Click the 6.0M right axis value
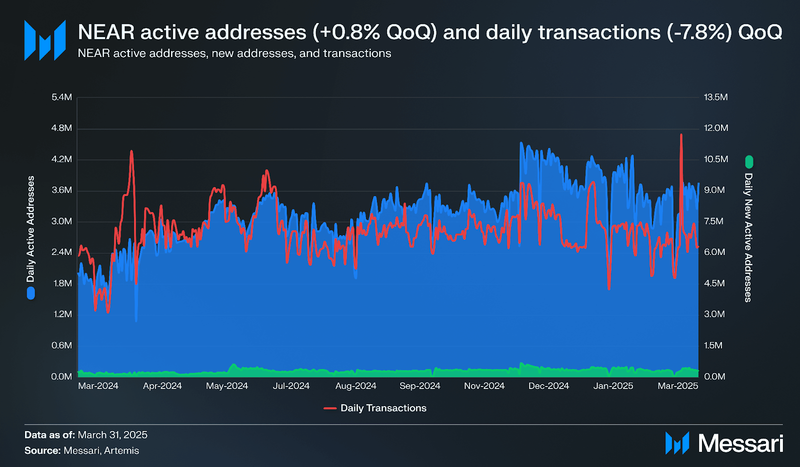Viewport: 800px width, 467px height. pyautogui.click(x=714, y=252)
